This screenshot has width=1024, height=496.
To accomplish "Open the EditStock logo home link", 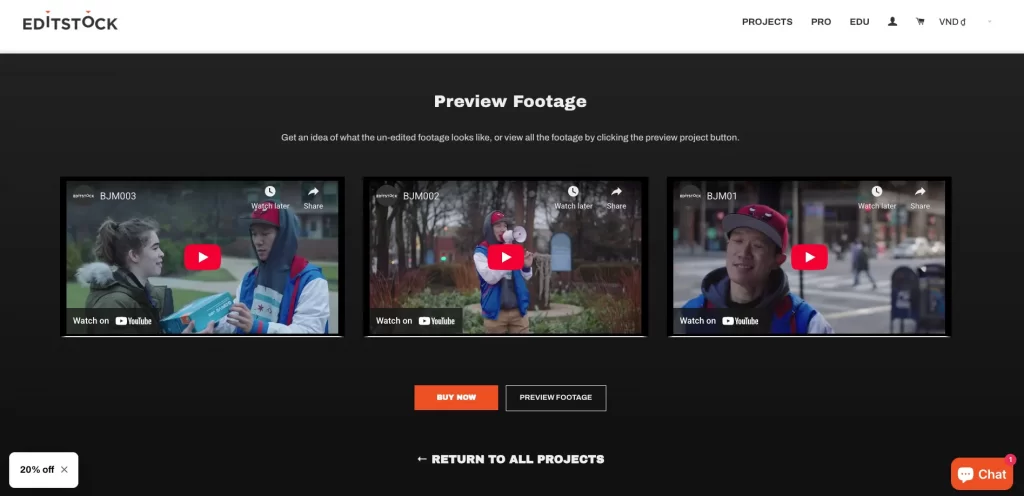I will click(x=70, y=22).
